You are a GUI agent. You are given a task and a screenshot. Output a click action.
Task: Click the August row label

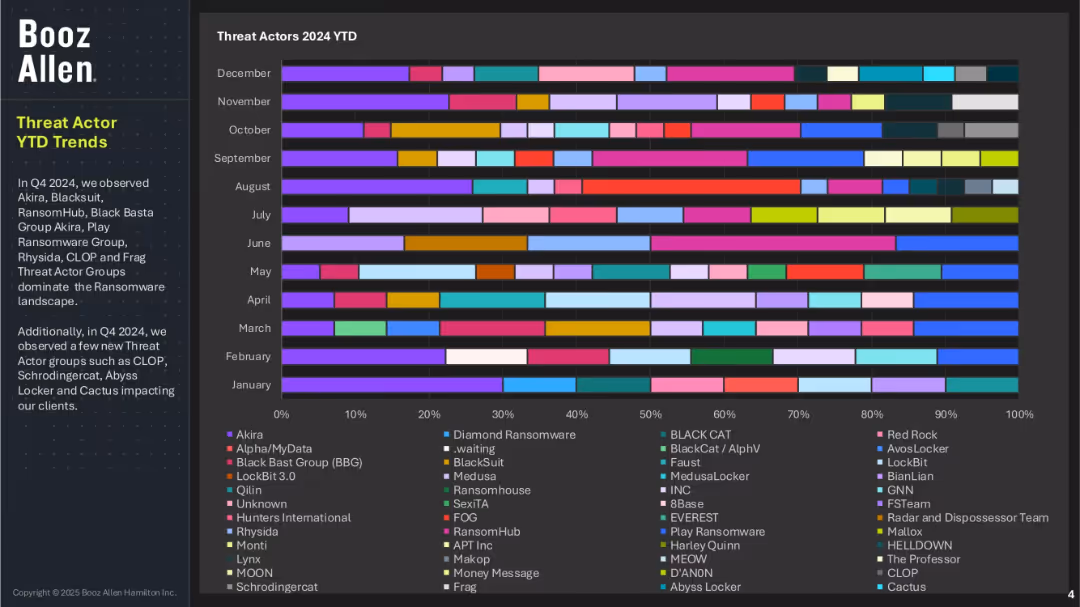pyautogui.click(x=252, y=186)
